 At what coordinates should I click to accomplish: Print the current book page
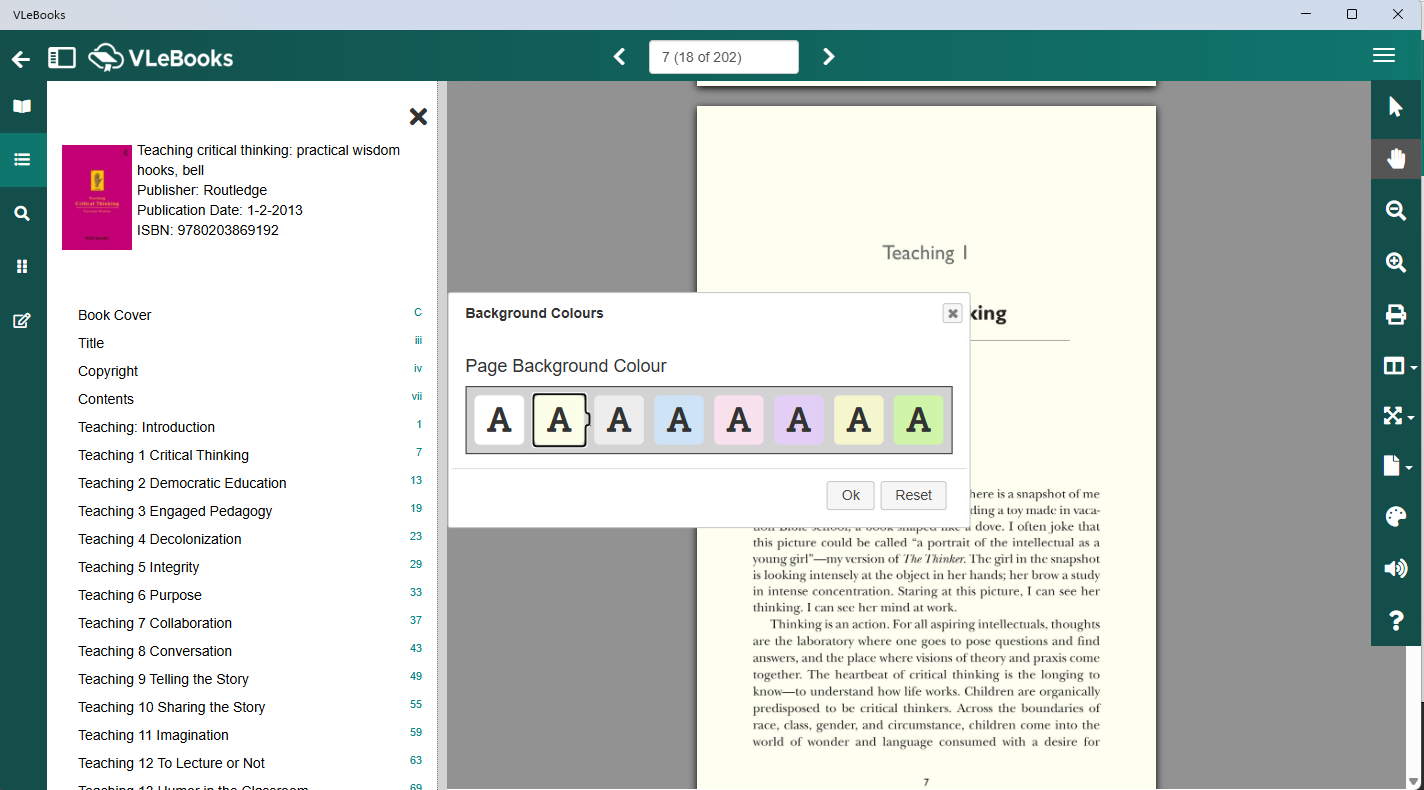click(1396, 314)
